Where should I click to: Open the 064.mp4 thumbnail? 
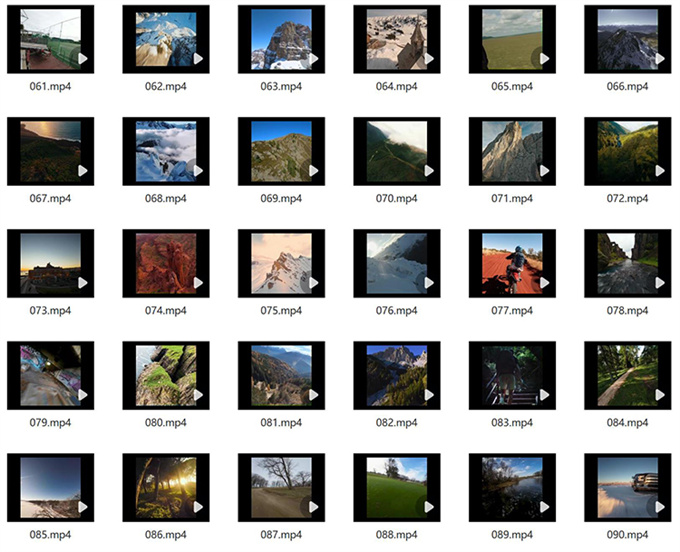click(397, 39)
